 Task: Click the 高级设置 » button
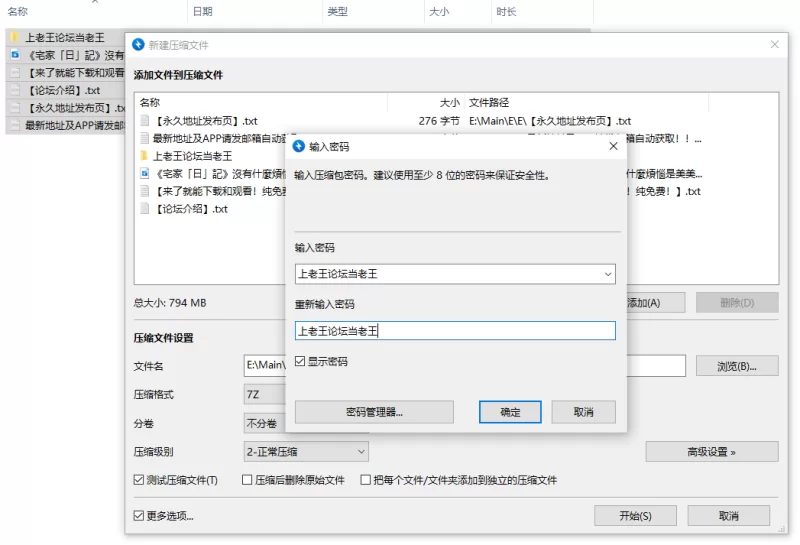point(711,452)
